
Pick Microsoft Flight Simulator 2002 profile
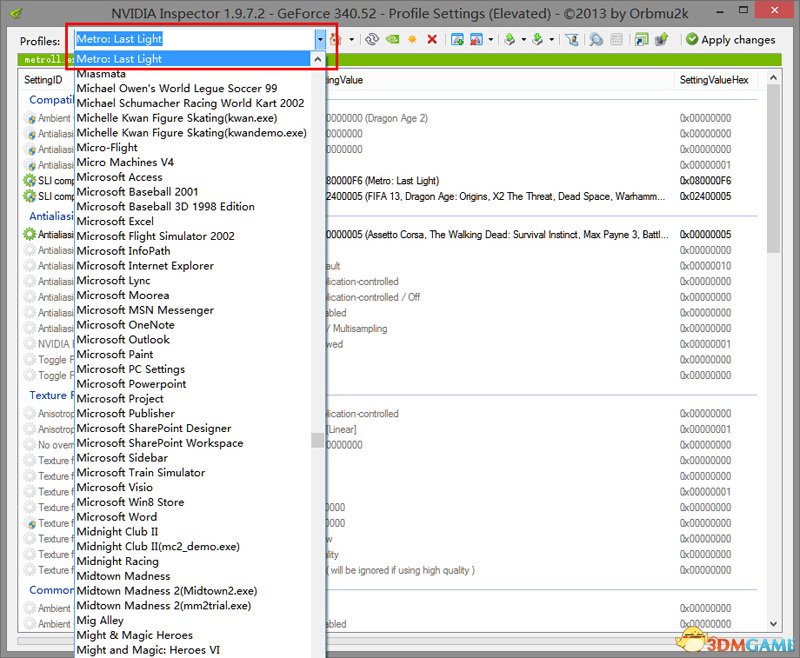tap(156, 236)
